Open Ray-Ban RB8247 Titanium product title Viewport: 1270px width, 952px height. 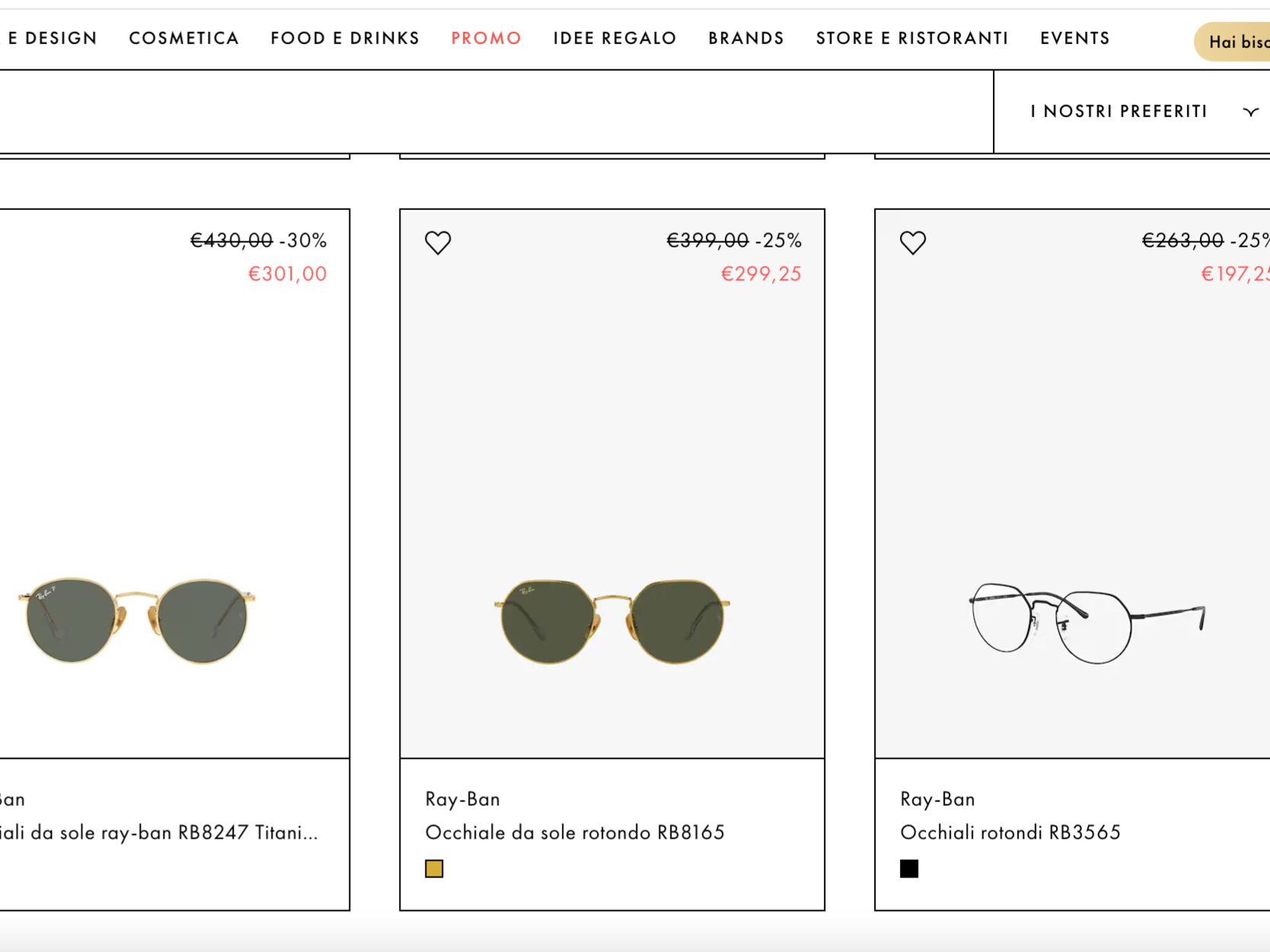(x=158, y=833)
